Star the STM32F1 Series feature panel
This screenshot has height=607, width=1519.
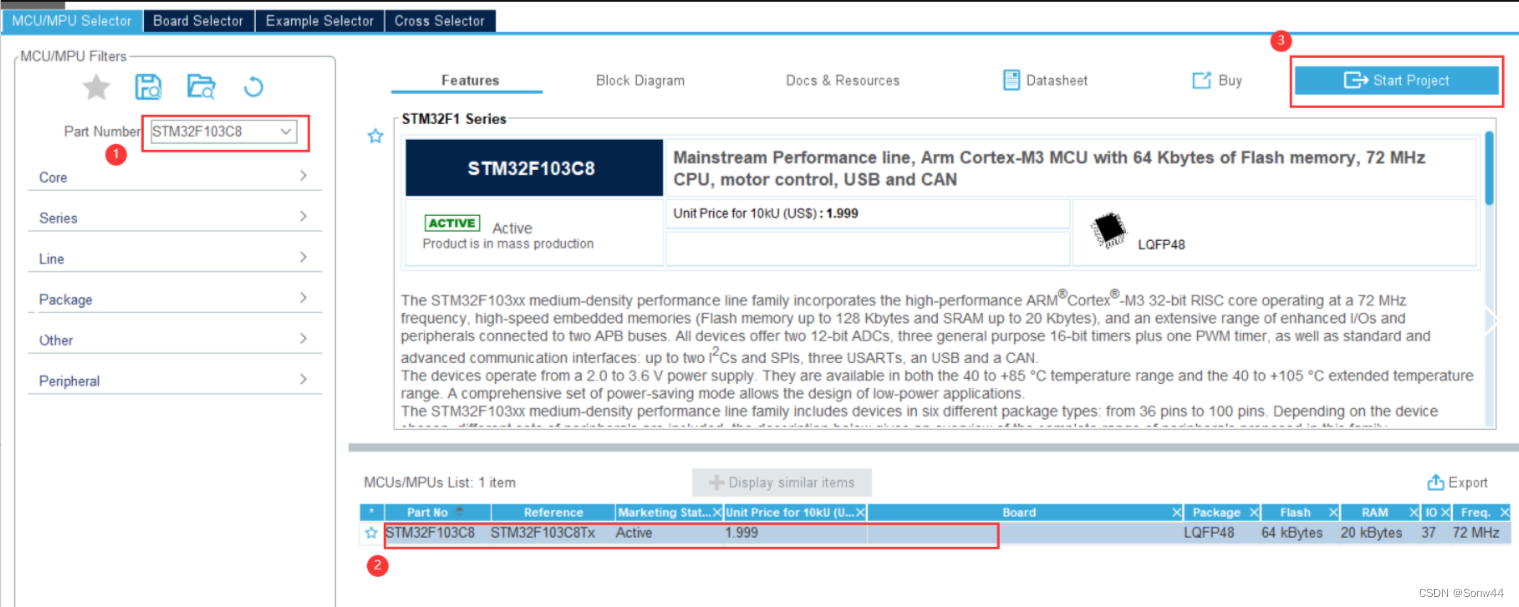[375, 136]
